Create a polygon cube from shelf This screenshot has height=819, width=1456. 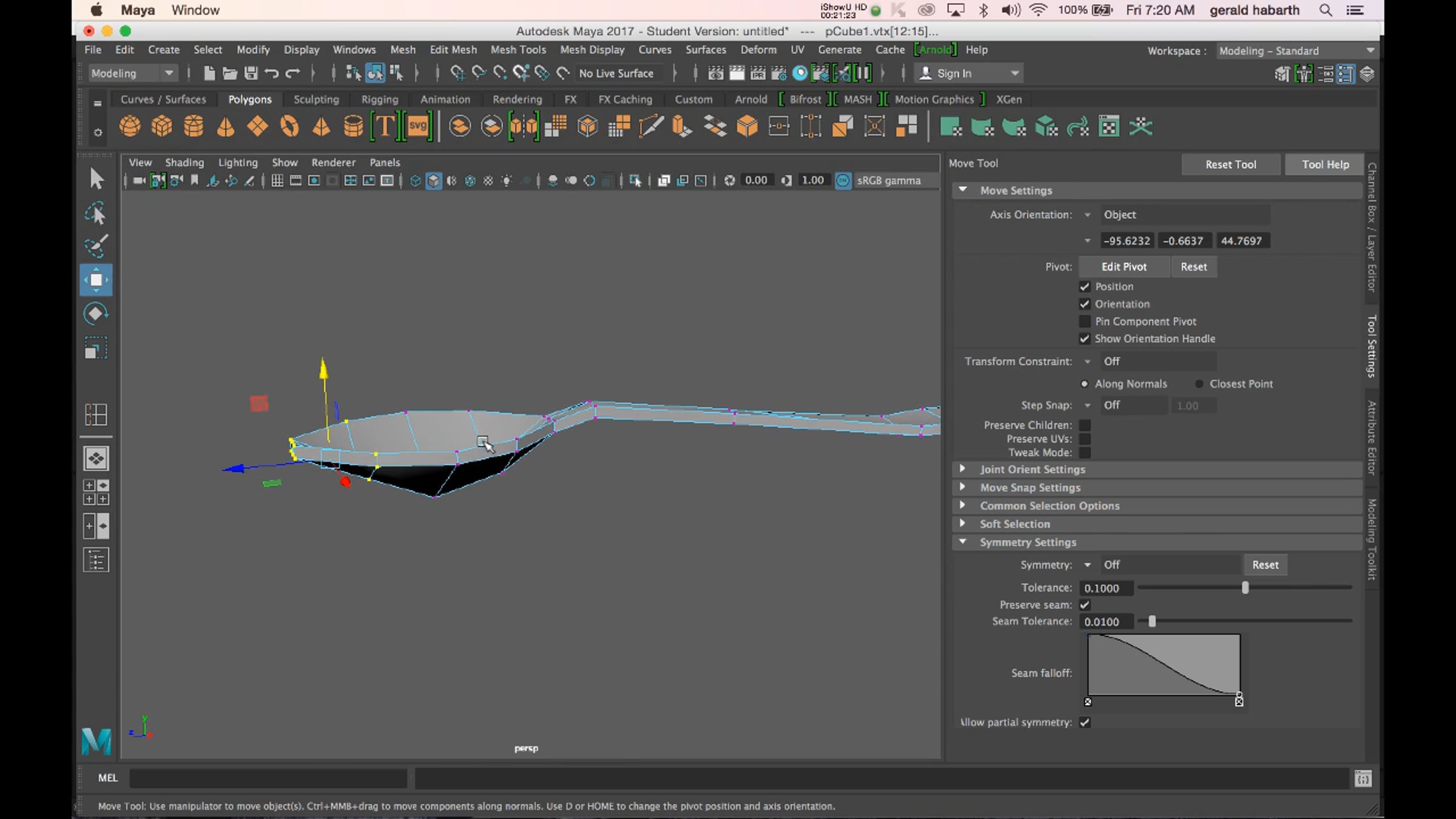click(161, 127)
